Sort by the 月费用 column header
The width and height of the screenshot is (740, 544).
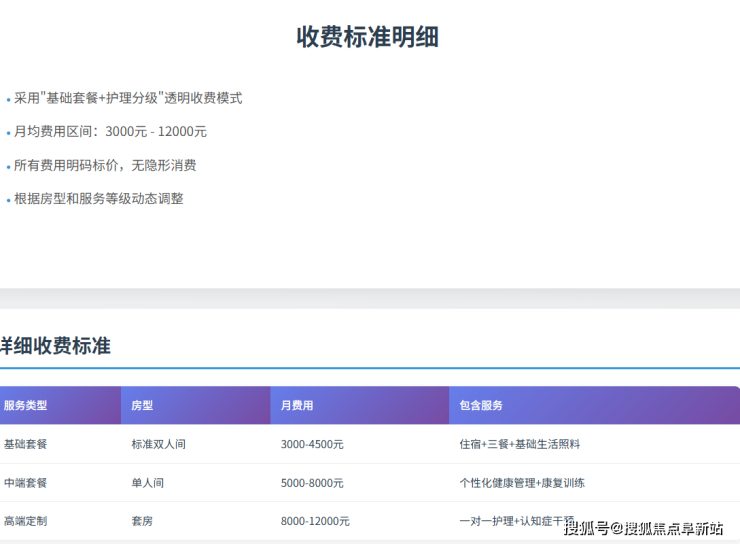(297, 406)
